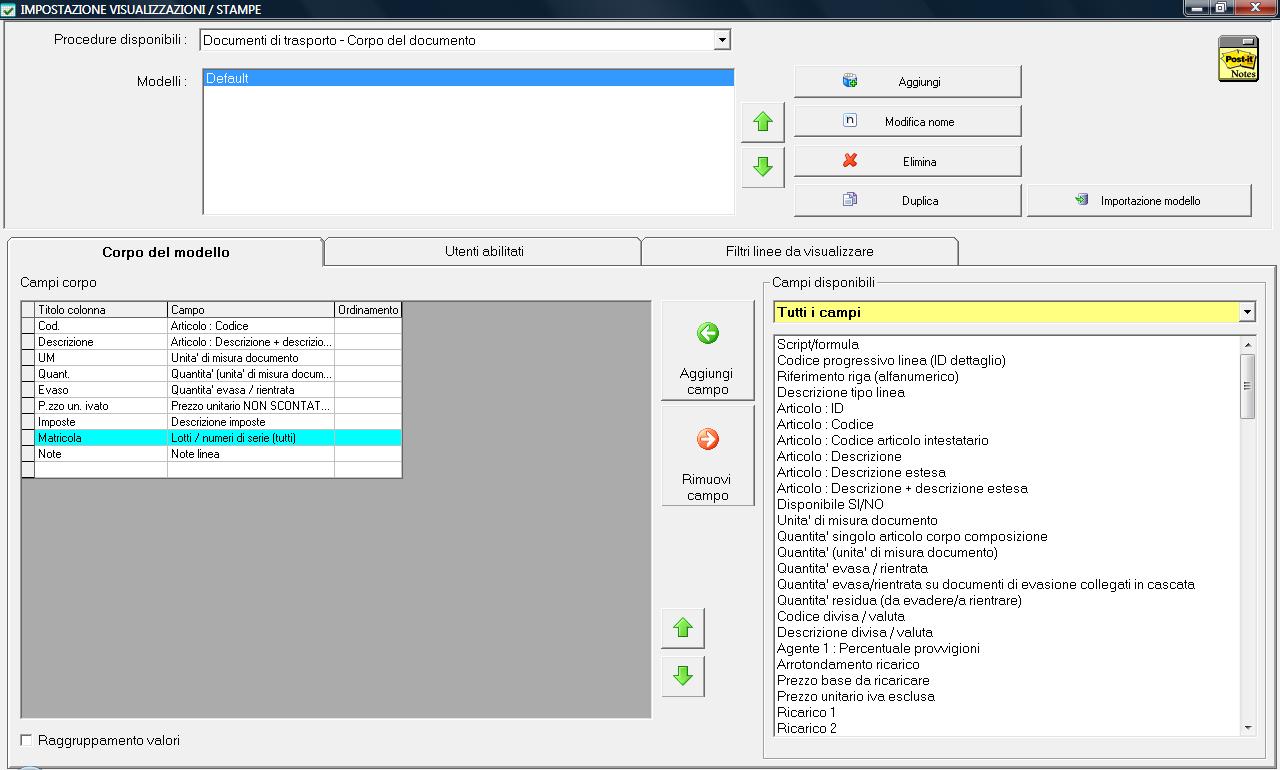Click the Descrizione imposte field cell
Image resolution: width=1280 pixels, height=770 pixels.
(251, 422)
